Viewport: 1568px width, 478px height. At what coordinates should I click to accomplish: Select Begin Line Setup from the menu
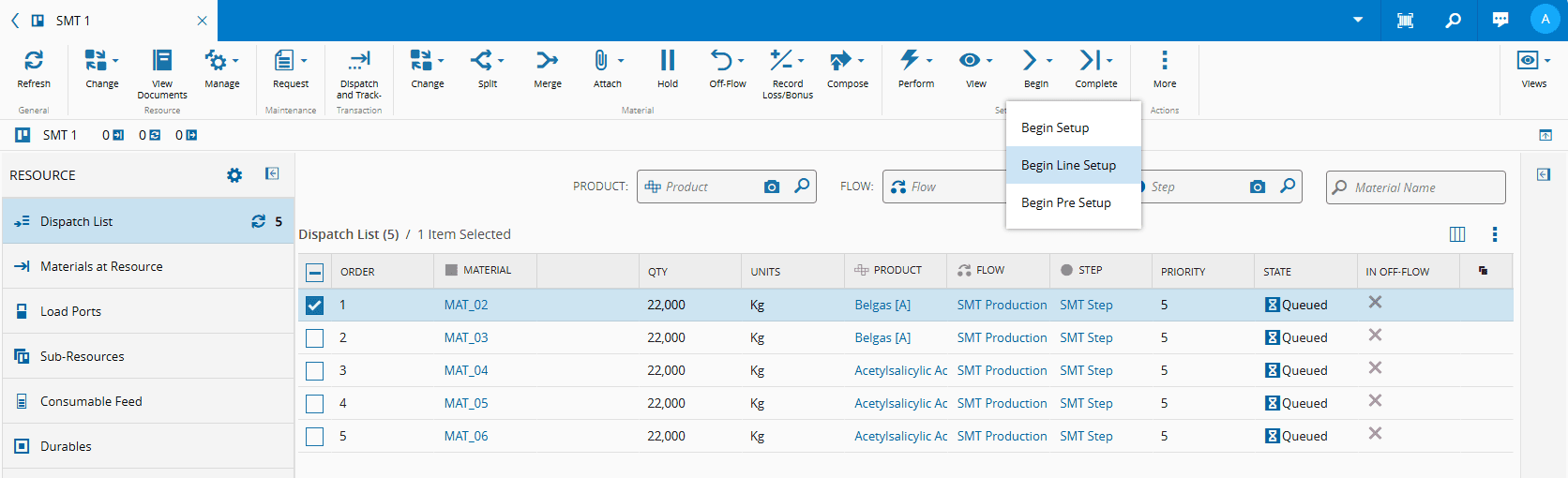tap(1068, 165)
